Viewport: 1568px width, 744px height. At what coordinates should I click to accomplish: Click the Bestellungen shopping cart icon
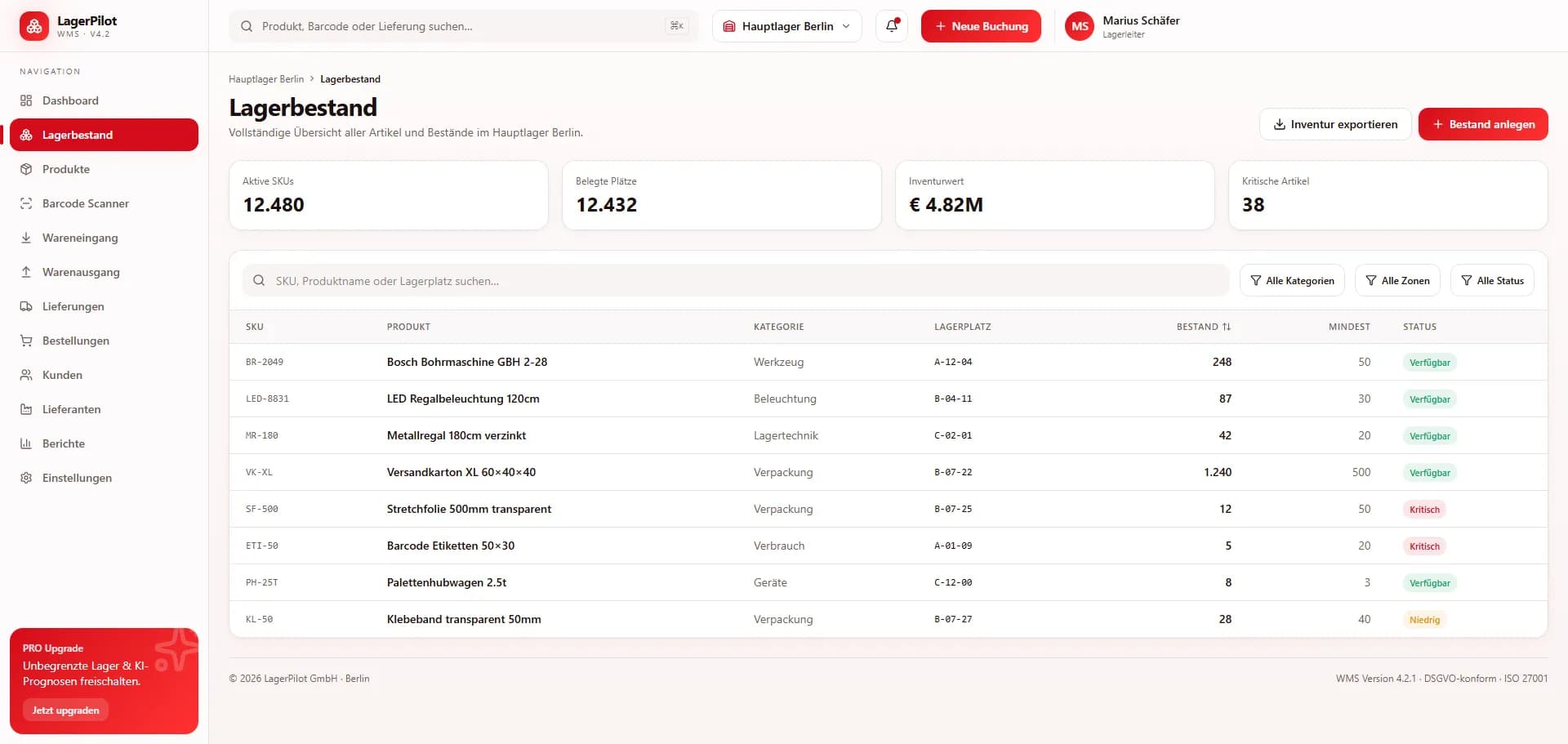coord(26,341)
